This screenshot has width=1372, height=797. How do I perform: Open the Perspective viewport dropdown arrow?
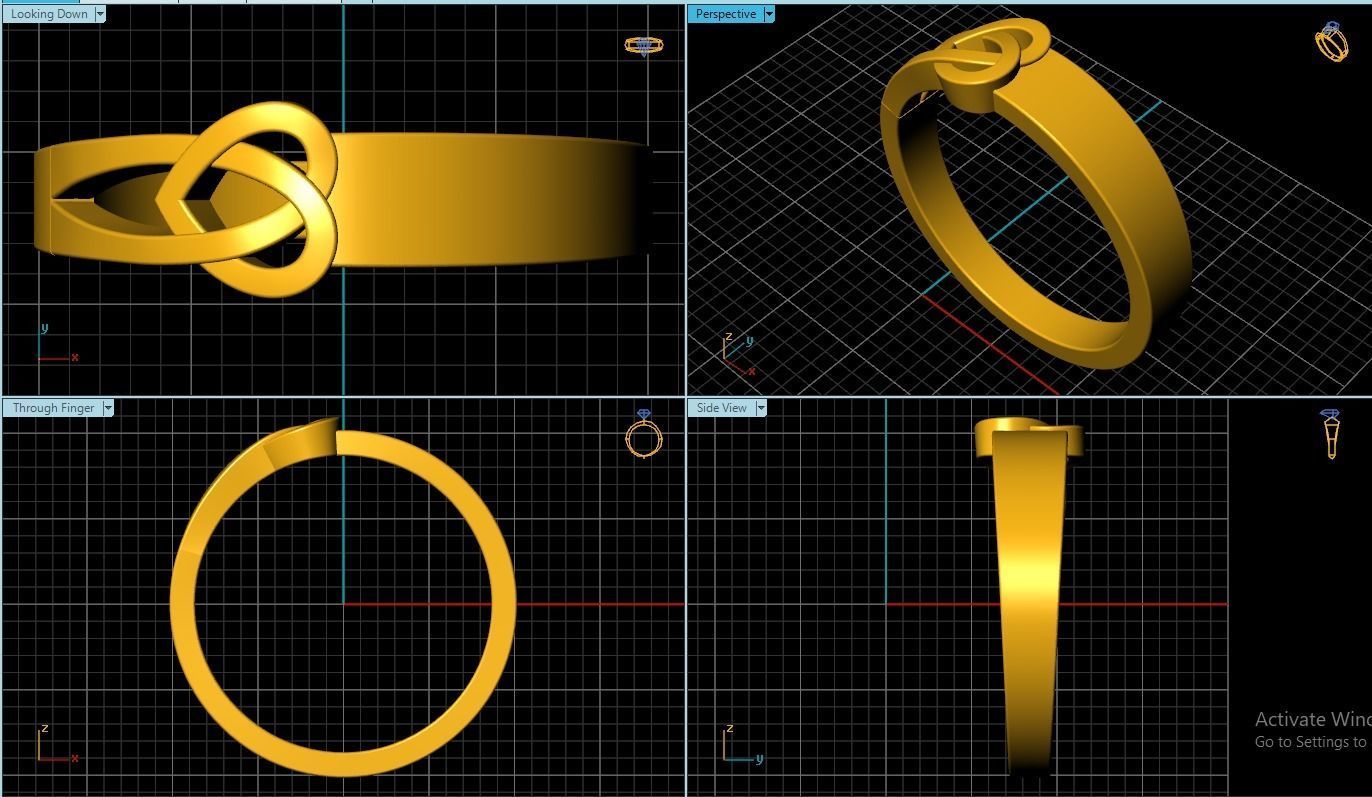(768, 14)
